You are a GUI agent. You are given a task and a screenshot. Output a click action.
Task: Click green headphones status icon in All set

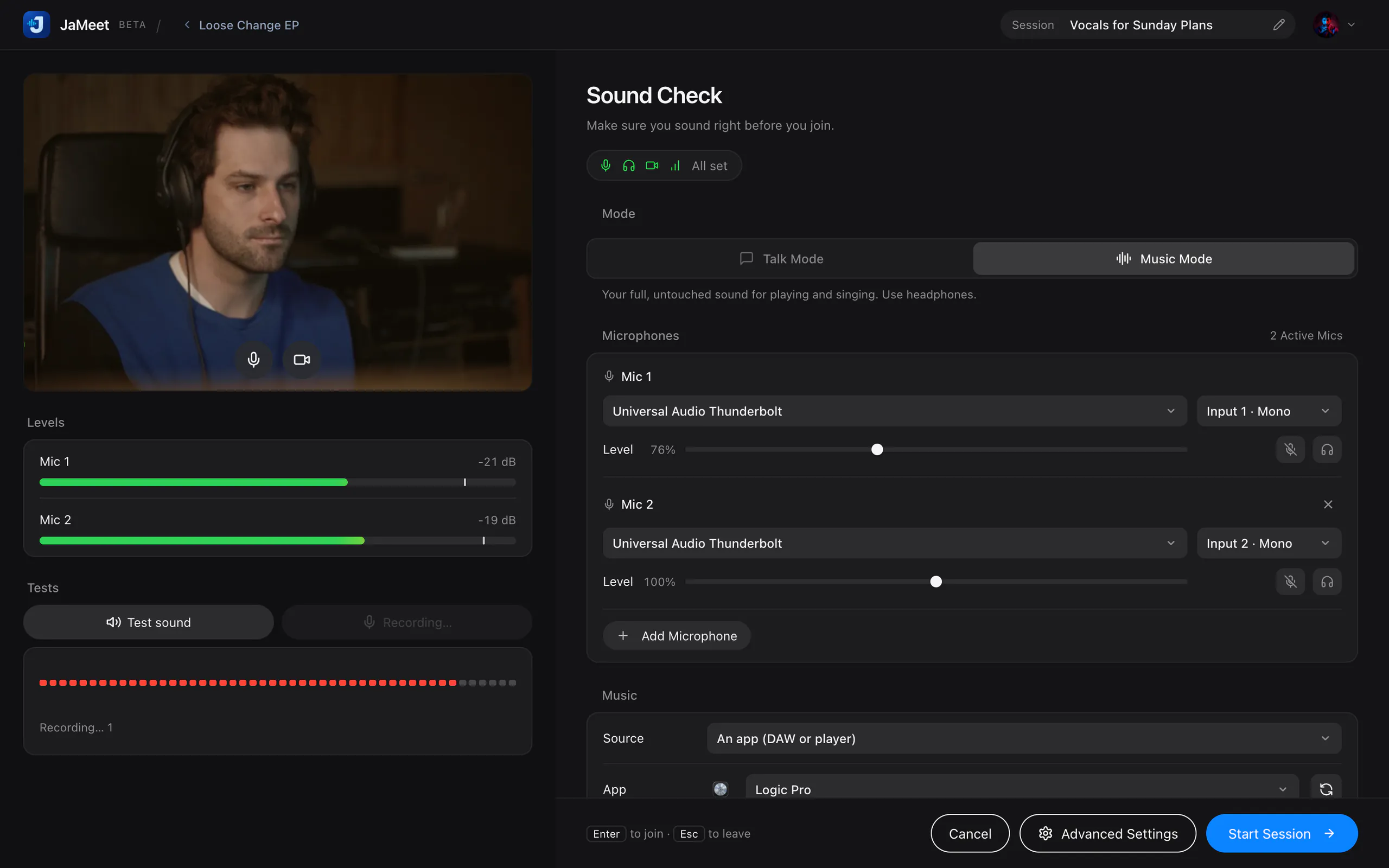click(628, 165)
